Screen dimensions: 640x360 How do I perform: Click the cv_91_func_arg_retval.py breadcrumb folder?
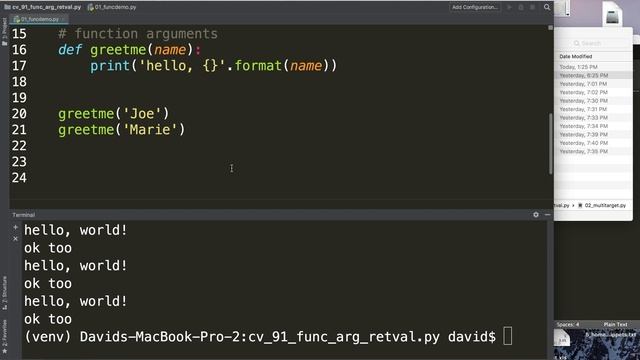tap(42, 7)
